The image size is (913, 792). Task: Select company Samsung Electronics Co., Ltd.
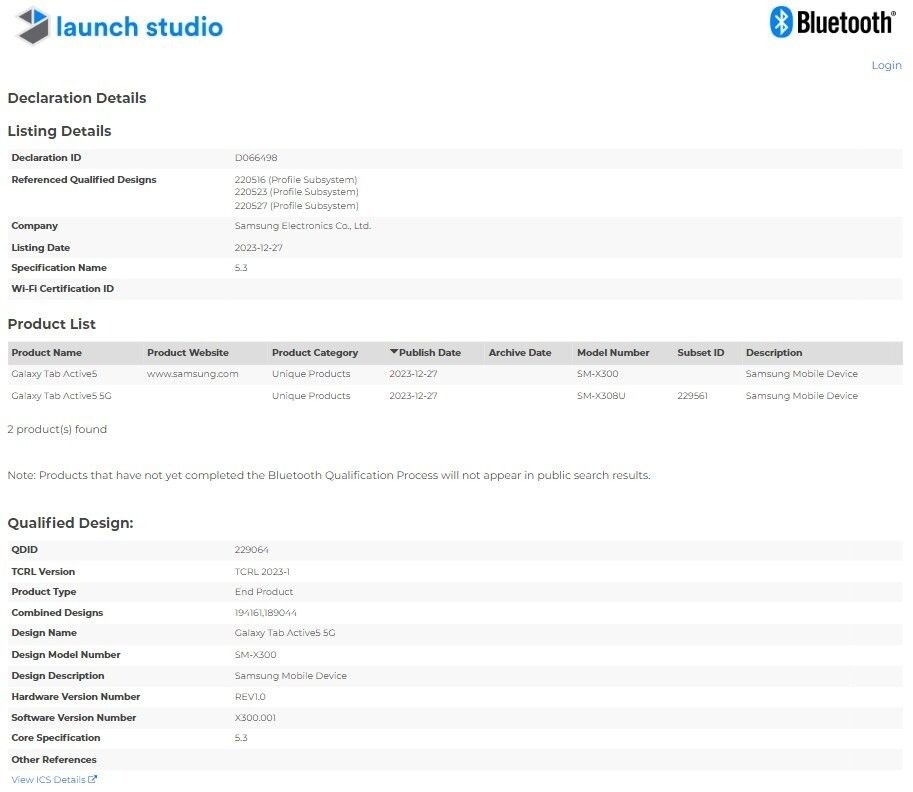pyautogui.click(x=303, y=226)
